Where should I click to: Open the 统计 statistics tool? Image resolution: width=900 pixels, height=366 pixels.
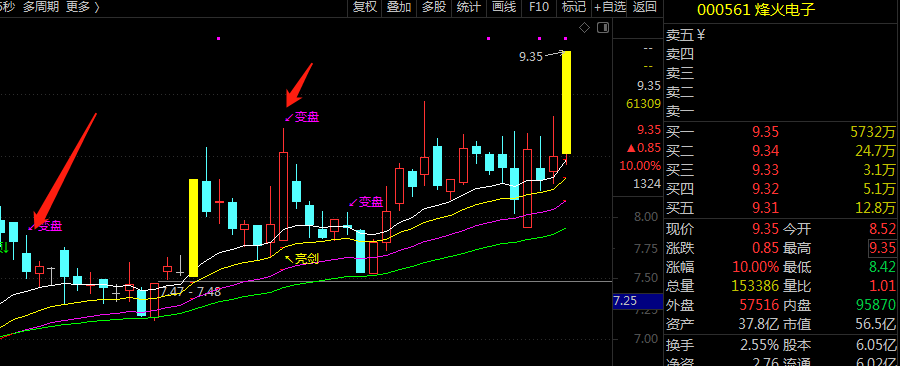(x=469, y=7)
